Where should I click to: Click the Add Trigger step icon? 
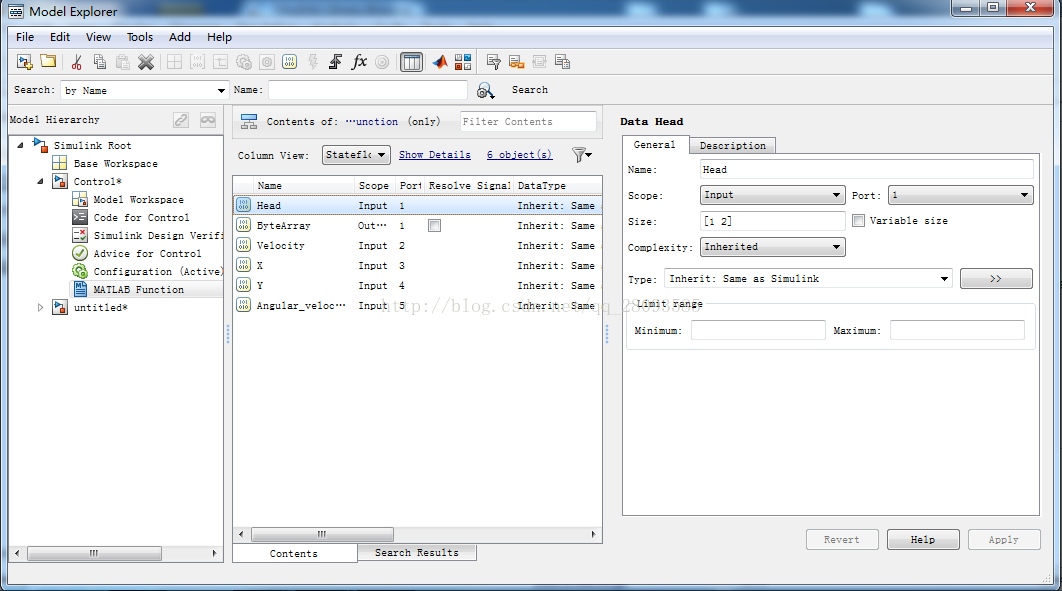point(335,62)
